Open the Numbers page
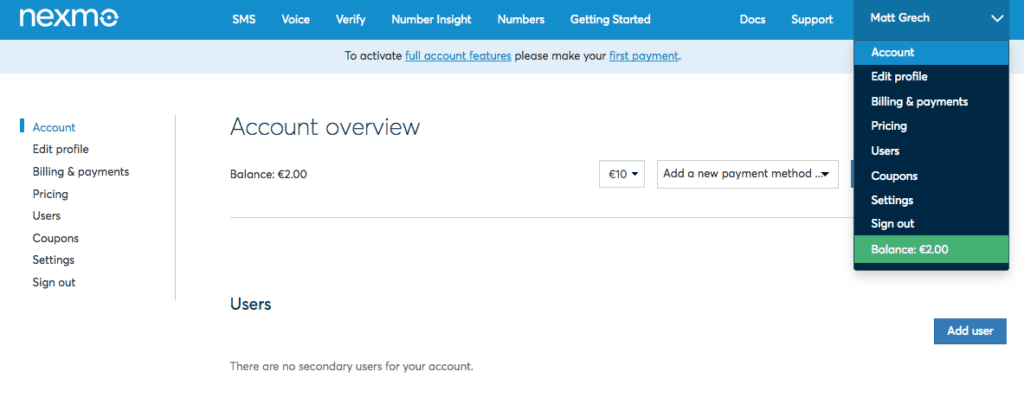Viewport: 1024px width, 404px height. click(520, 20)
